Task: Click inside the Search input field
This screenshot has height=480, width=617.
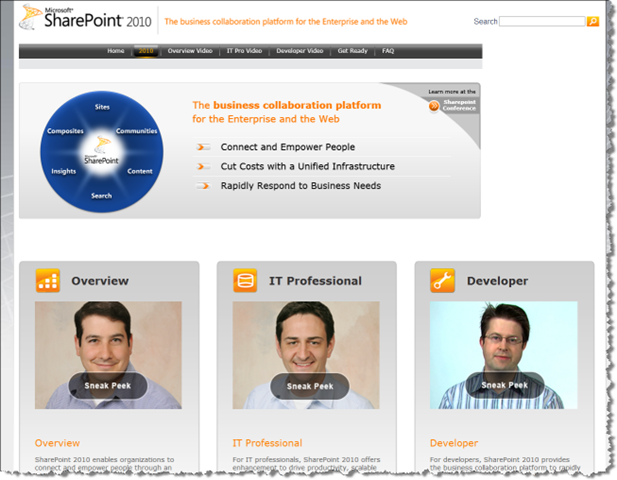Action: [x=542, y=21]
